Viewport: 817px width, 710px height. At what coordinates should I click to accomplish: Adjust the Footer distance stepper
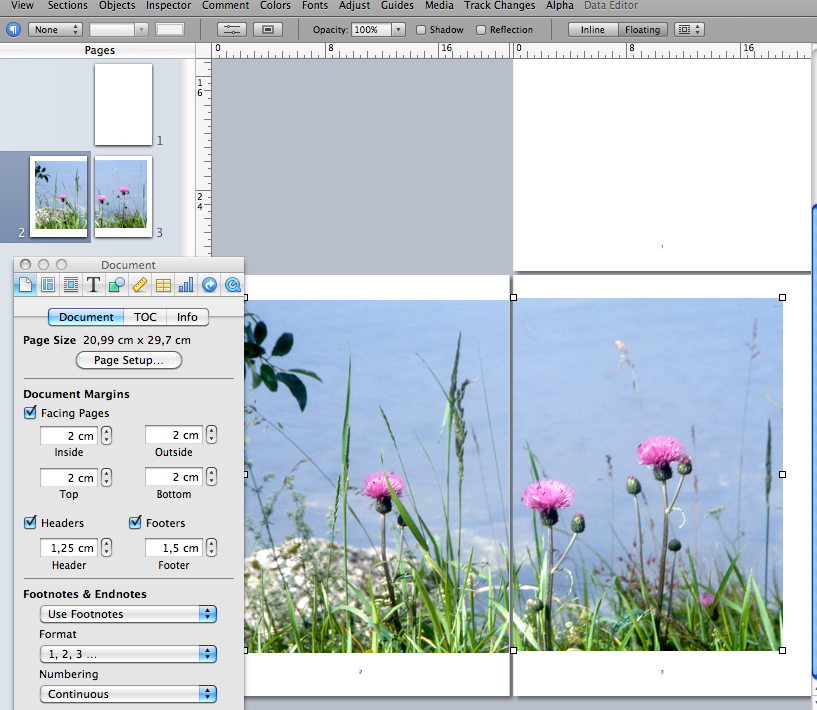point(212,547)
